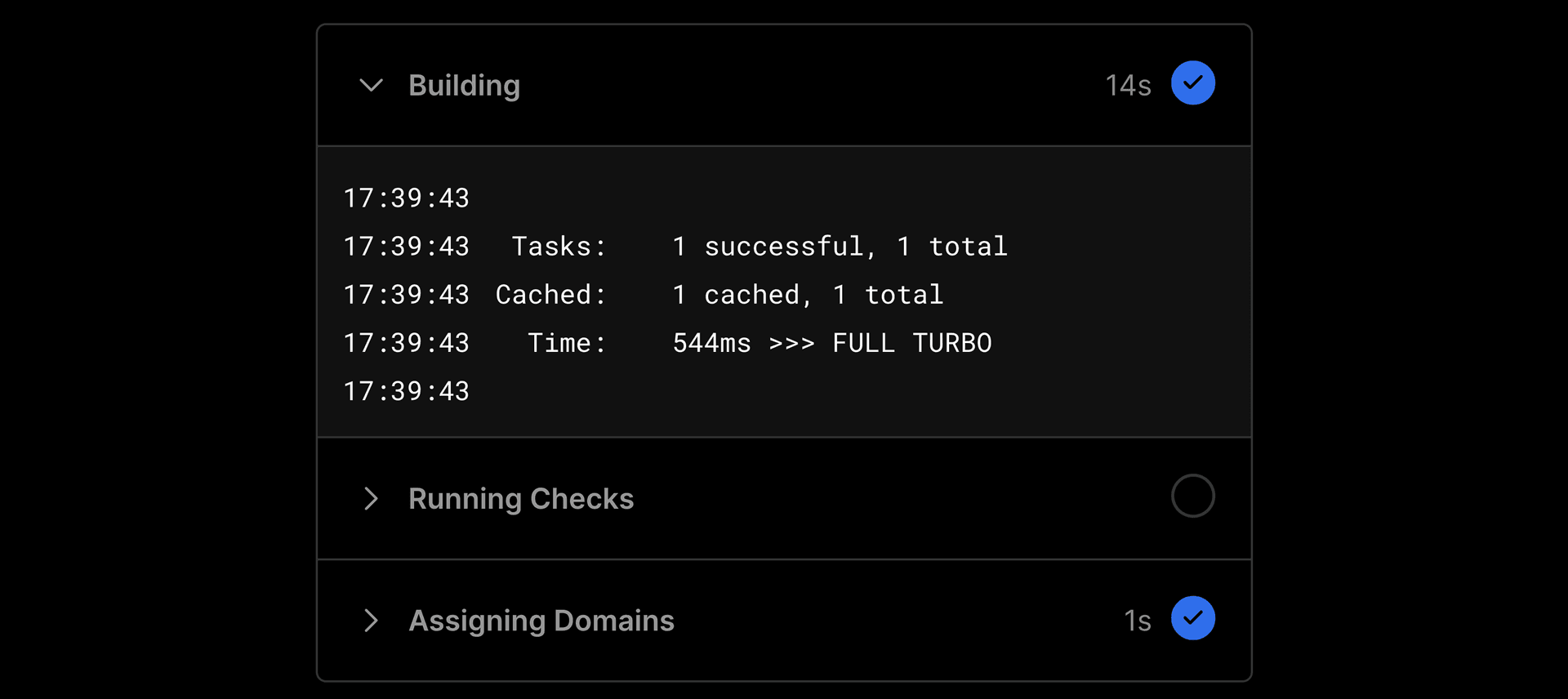The width and height of the screenshot is (1568, 699).
Task: Expand the Running Checks section
Action: (x=372, y=499)
